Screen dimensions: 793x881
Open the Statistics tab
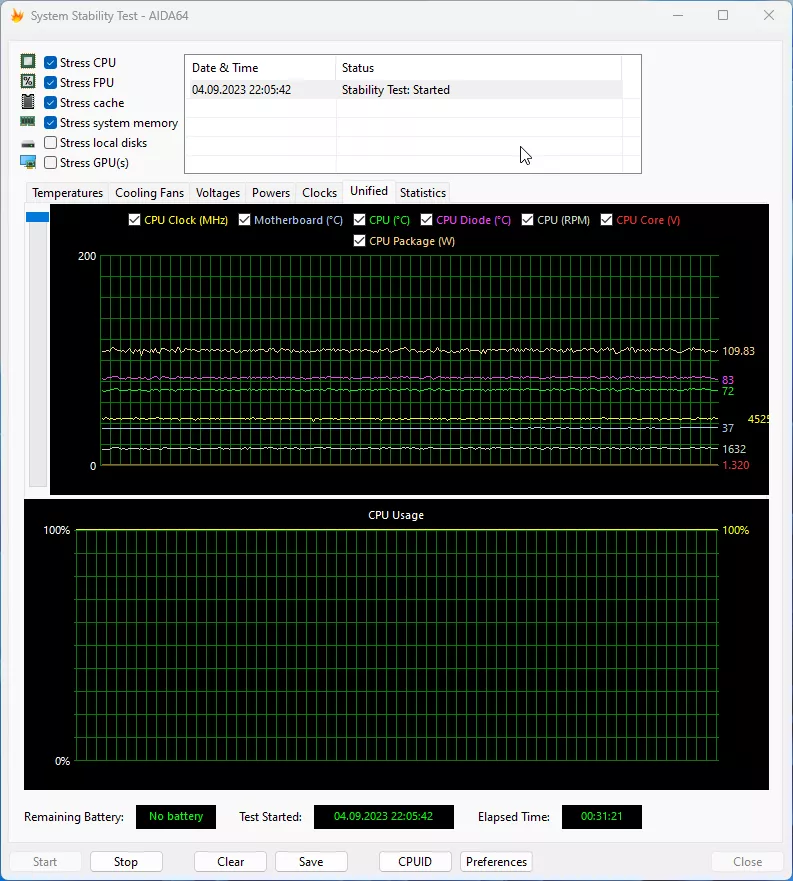click(423, 193)
